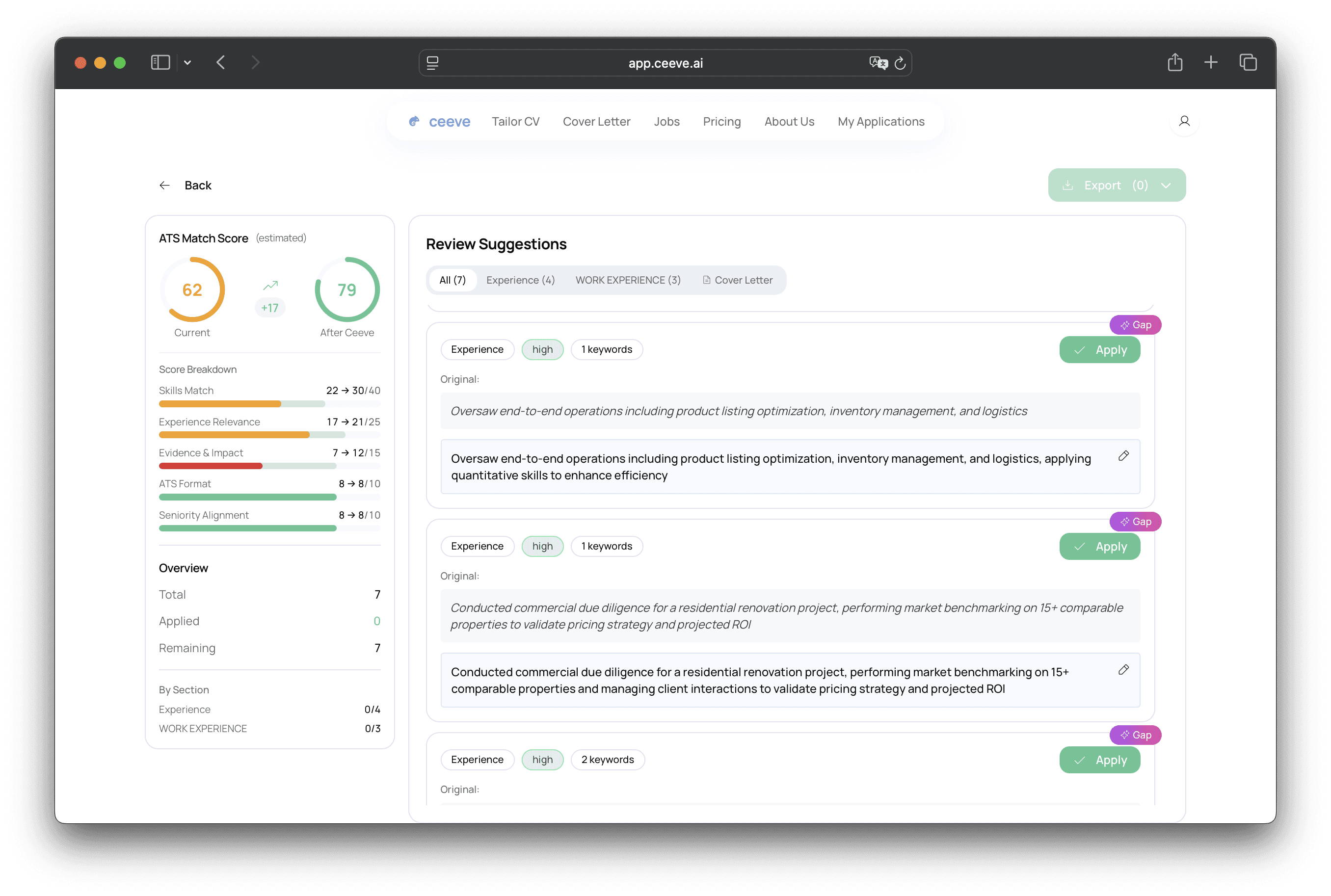Viewport: 1331px width, 896px height.
Task: Click the first Gap badge
Action: point(1135,325)
